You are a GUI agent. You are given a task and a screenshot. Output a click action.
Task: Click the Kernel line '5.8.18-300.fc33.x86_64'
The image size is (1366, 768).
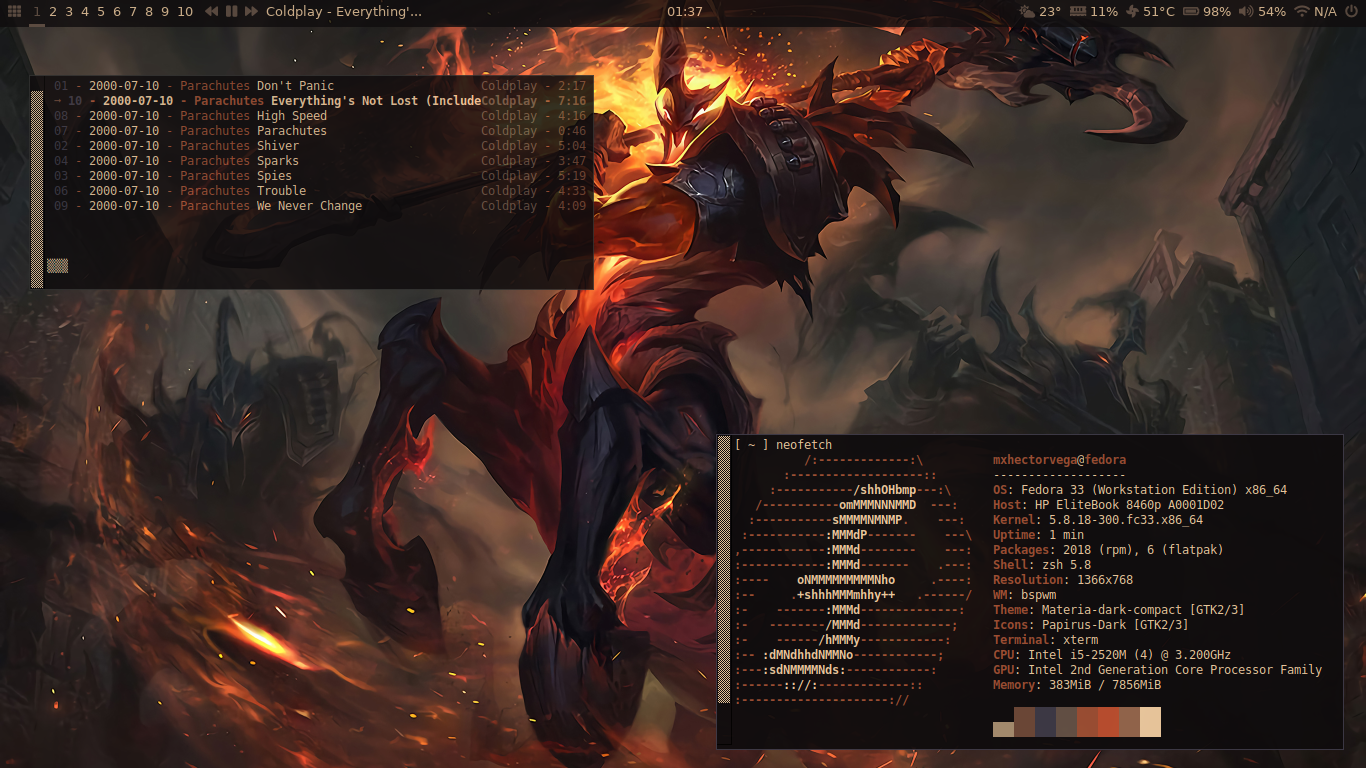1098,520
